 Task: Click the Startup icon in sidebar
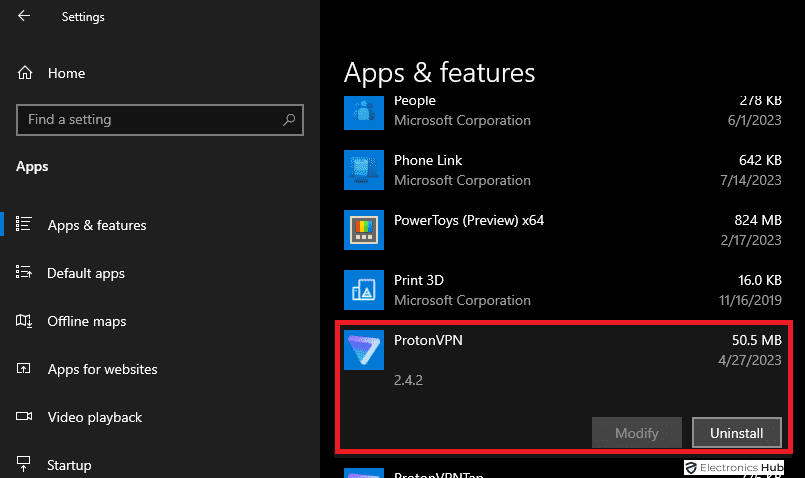pos(26,465)
